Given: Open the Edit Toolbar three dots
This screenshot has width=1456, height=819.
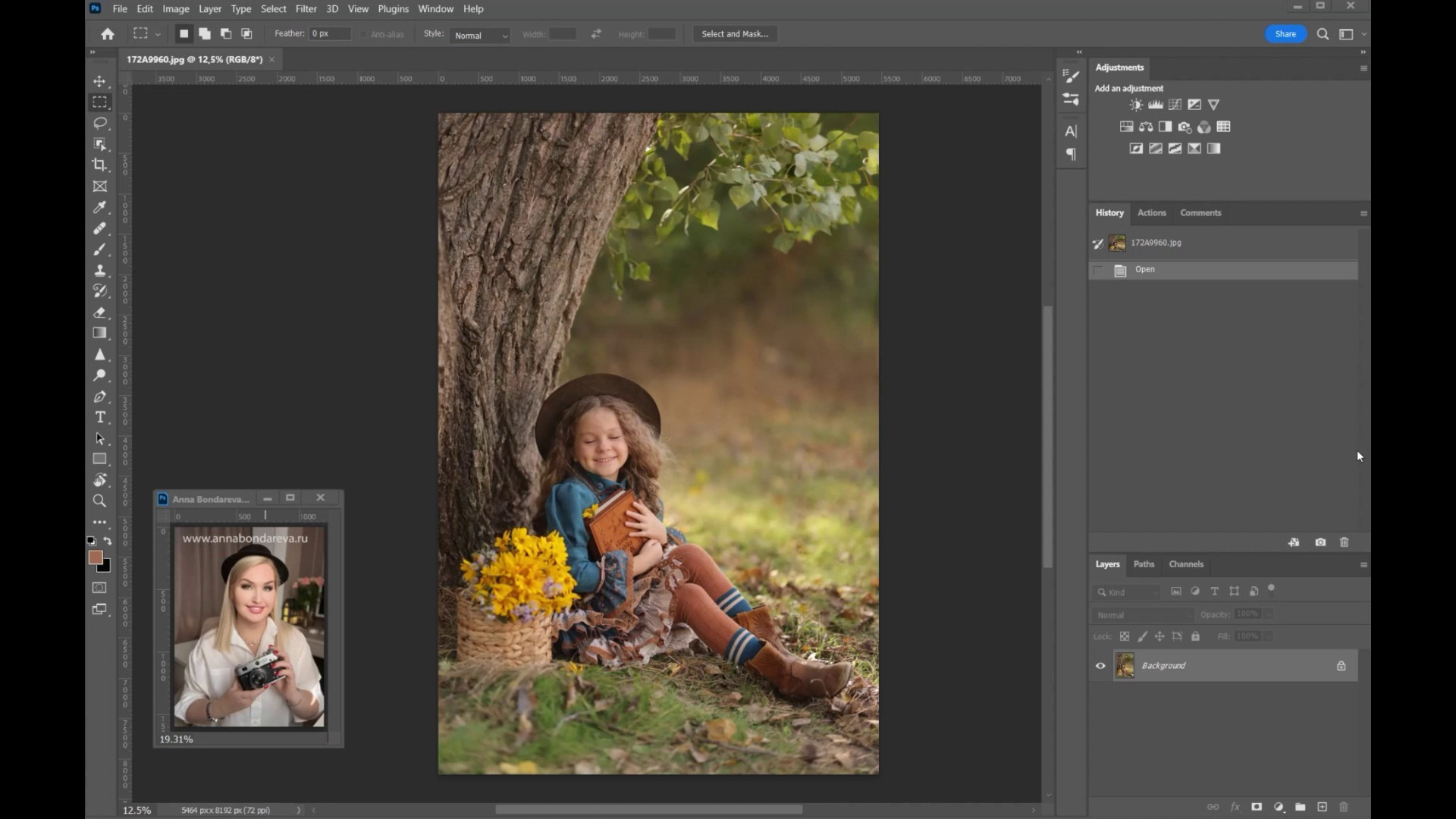Looking at the screenshot, I should (x=99, y=522).
